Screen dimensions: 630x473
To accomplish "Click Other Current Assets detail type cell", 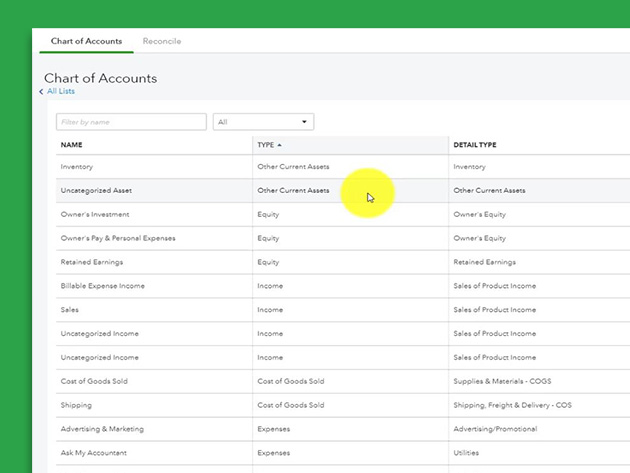I will (x=489, y=190).
